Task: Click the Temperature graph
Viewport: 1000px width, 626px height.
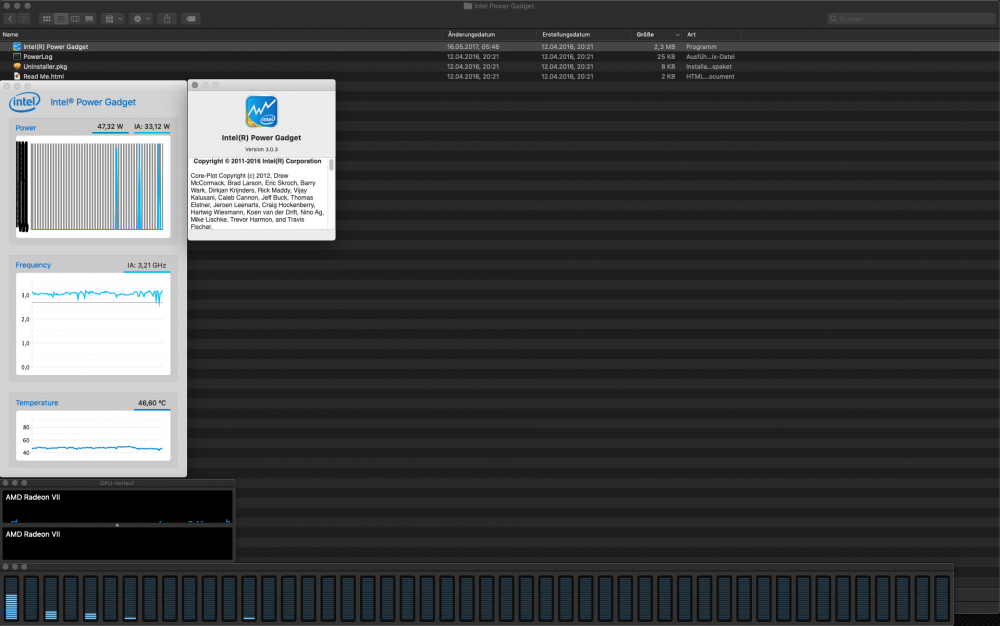Action: tap(92, 435)
